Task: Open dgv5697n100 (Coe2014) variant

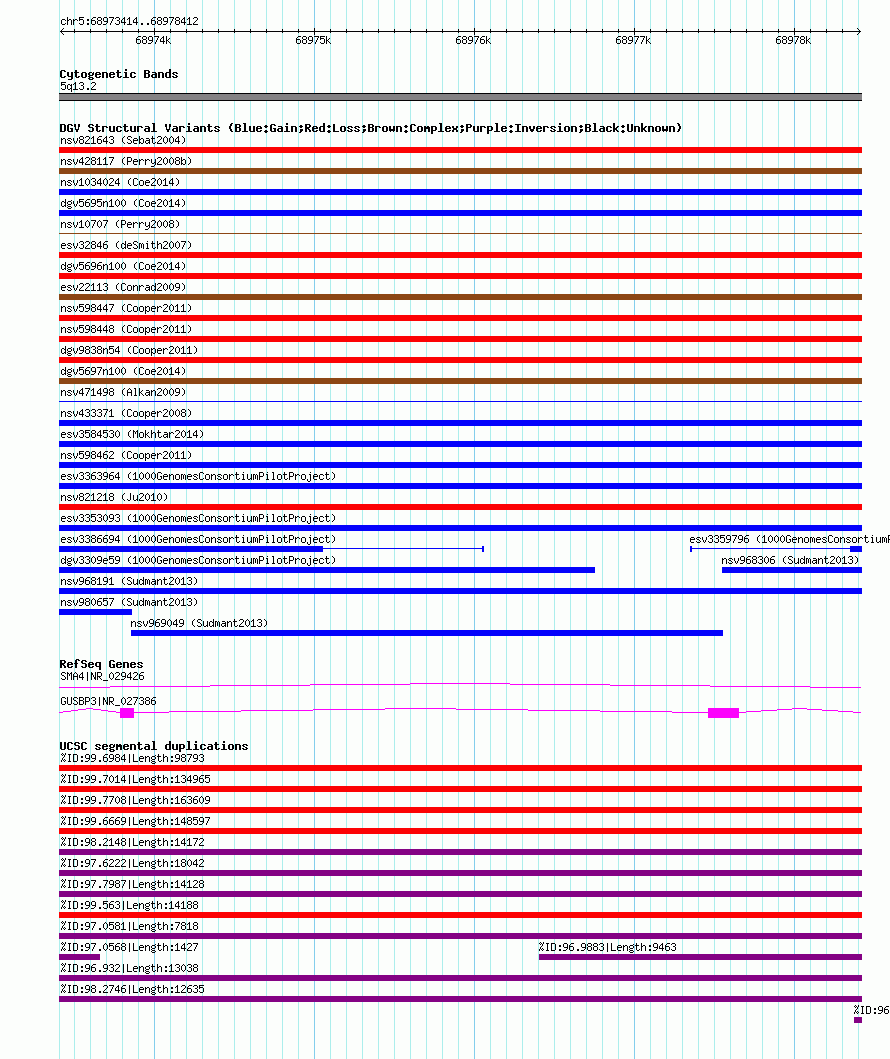Action: 123,371
